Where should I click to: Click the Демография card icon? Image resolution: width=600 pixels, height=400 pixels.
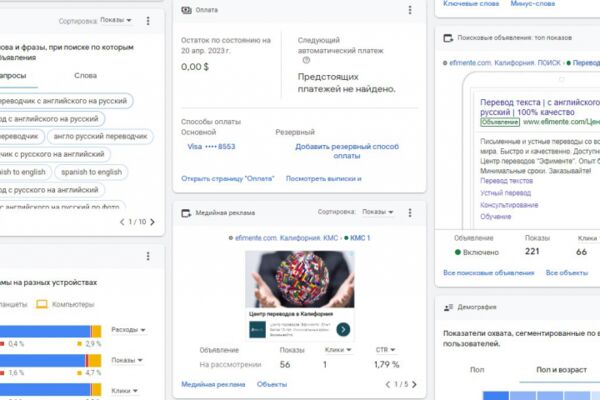pos(448,307)
